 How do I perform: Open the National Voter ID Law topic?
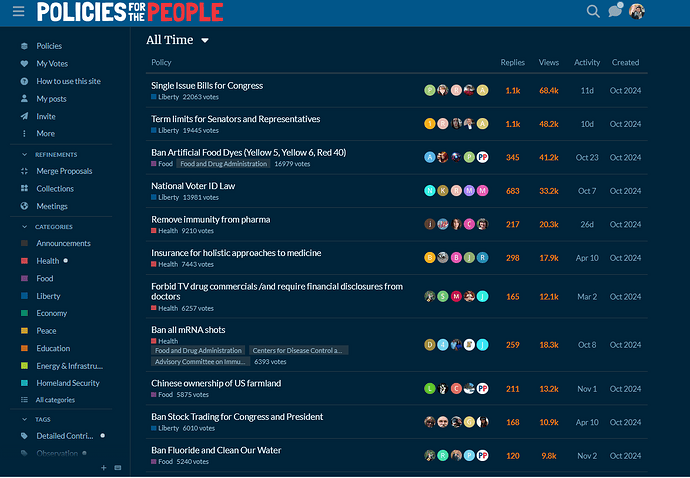tap(193, 186)
